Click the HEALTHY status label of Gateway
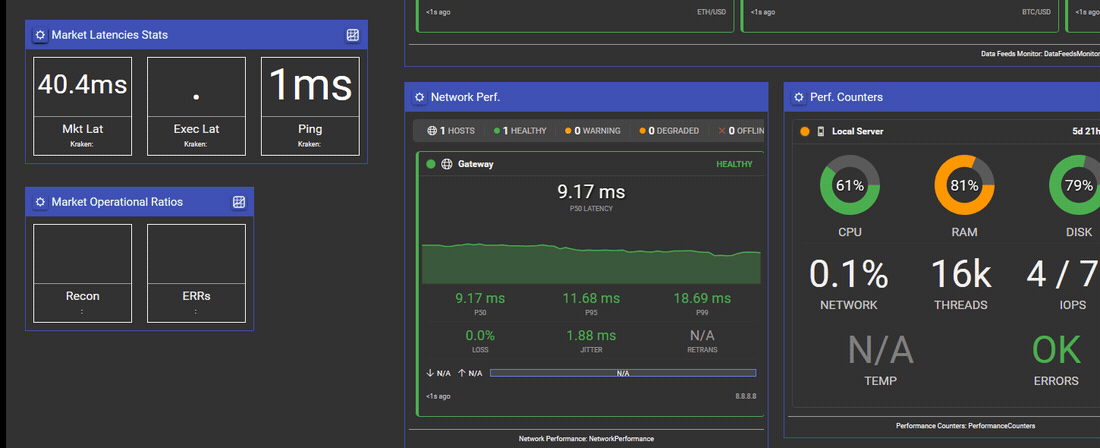The width and height of the screenshot is (1100, 448). point(734,164)
